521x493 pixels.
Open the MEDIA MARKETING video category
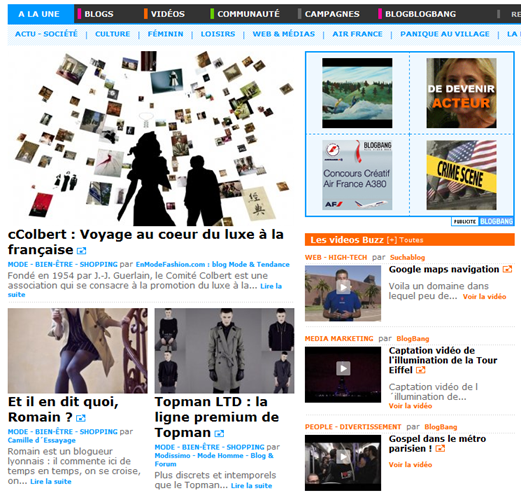pyautogui.click(x=339, y=339)
